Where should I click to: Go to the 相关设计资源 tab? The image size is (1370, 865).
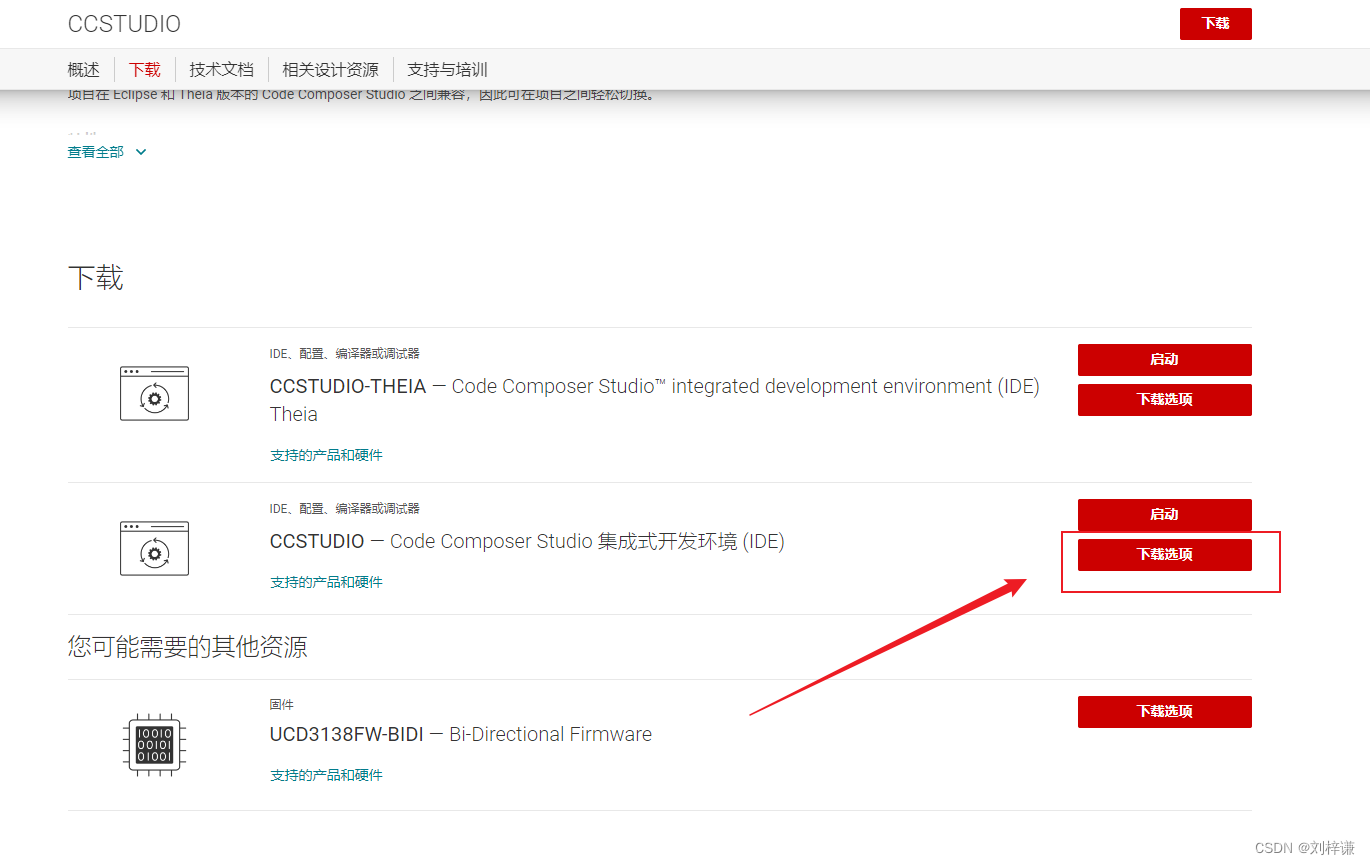click(331, 70)
